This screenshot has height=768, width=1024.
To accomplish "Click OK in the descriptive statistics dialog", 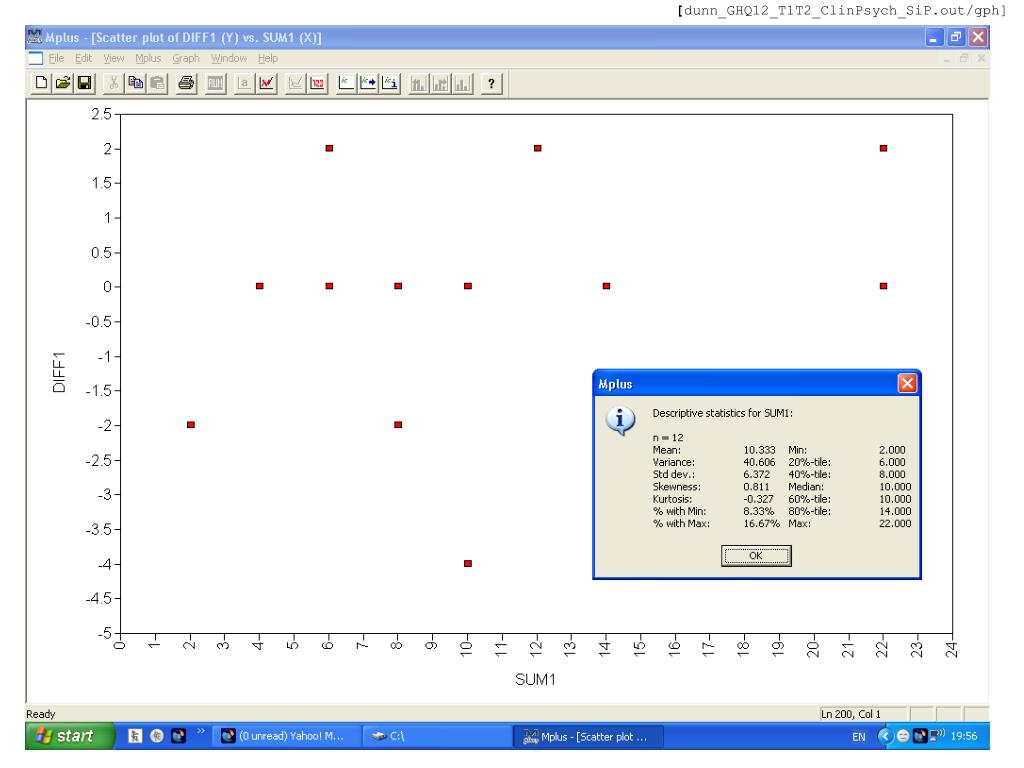I will click(x=756, y=556).
